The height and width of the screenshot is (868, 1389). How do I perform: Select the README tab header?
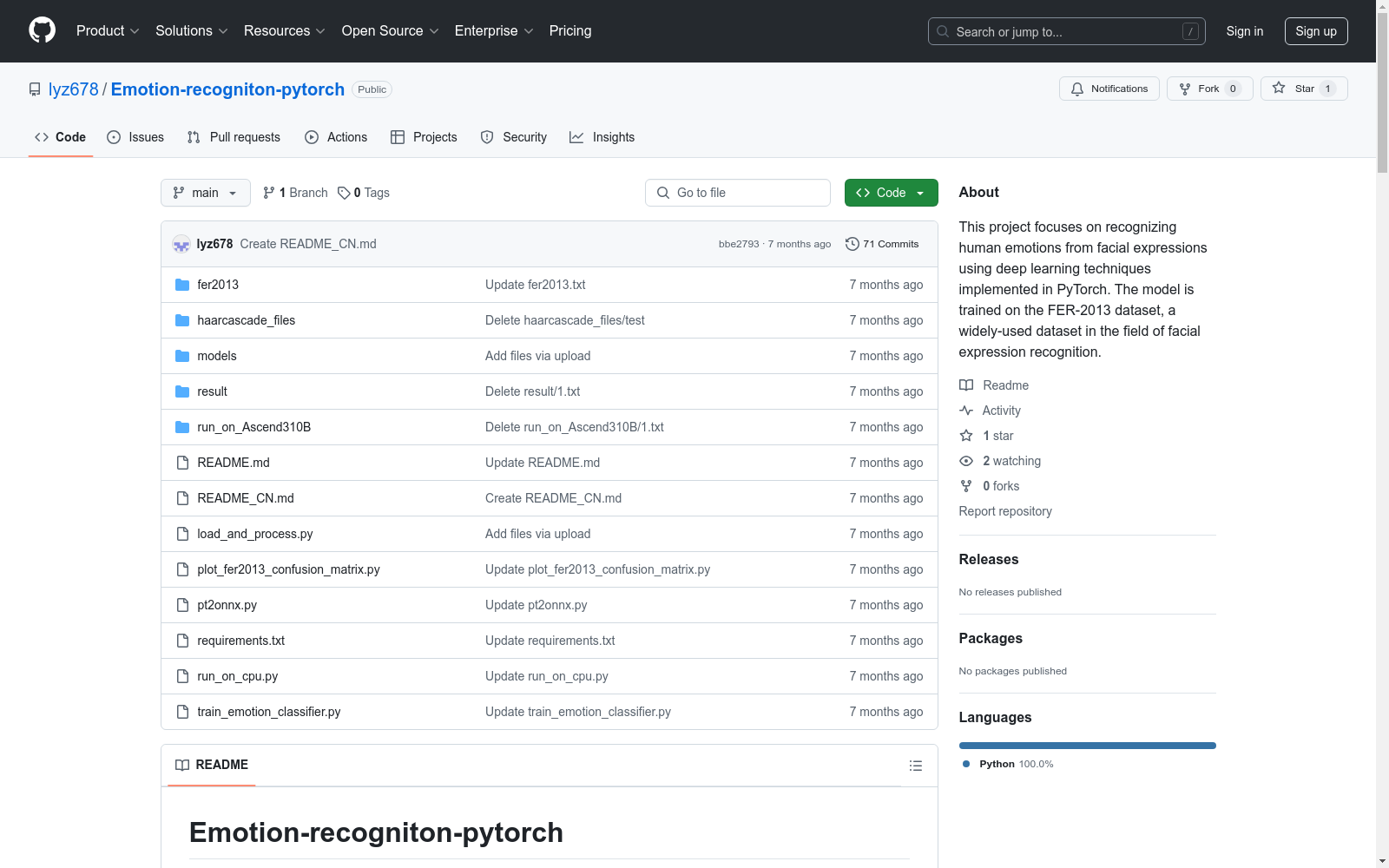click(x=212, y=765)
